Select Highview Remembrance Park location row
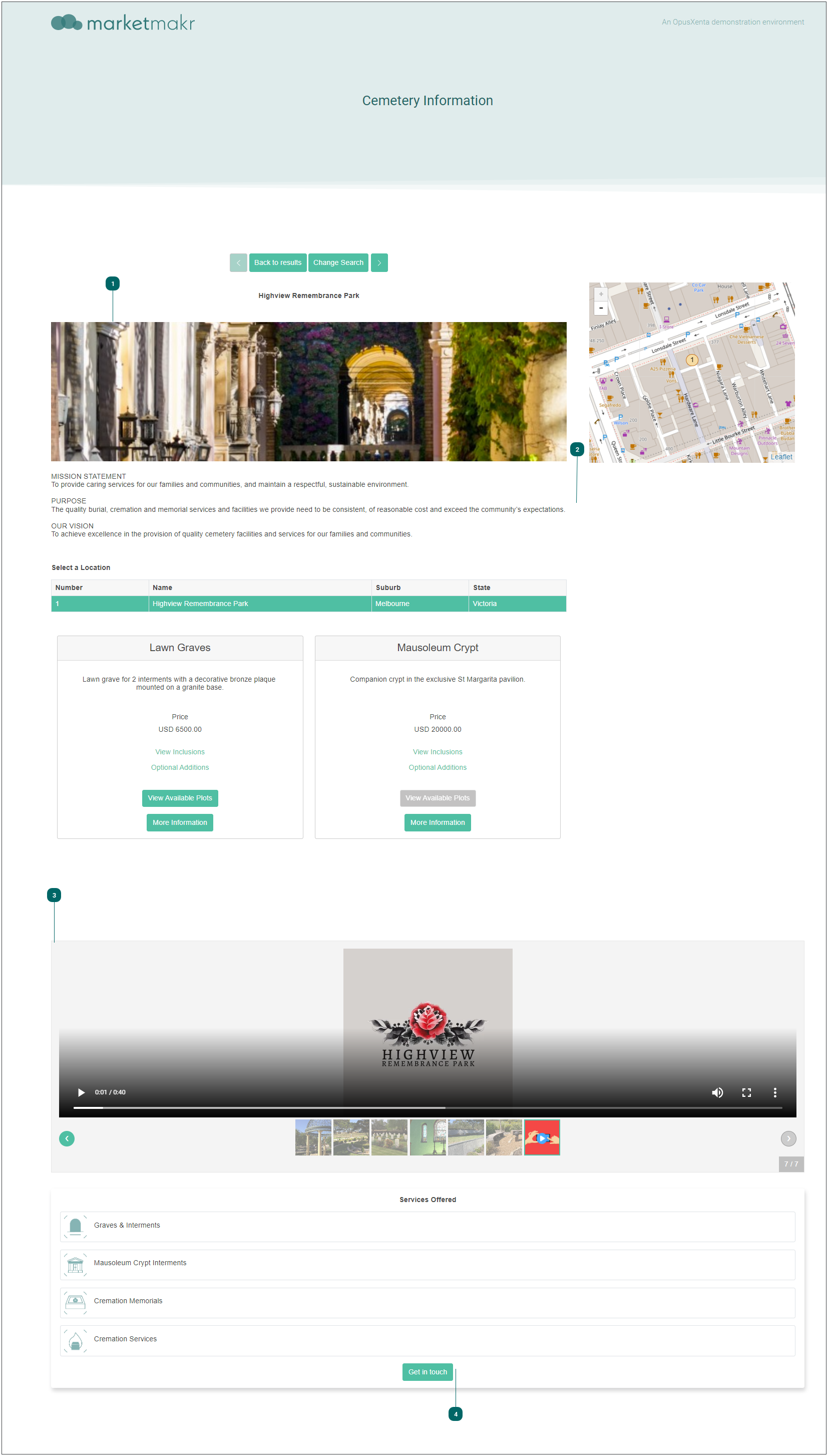The height and width of the screenshot is (1456, 828). 309,604
